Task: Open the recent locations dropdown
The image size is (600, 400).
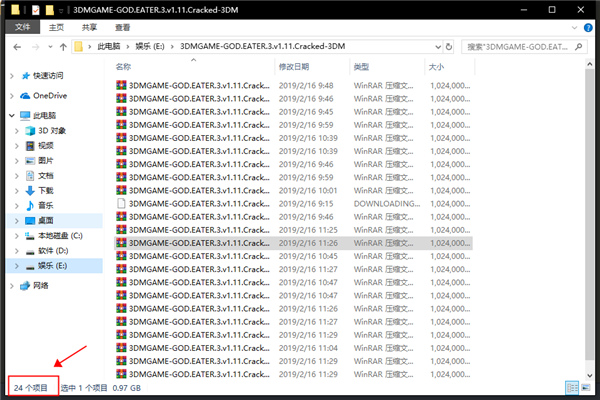Action: pyautogui.click(x=50, y=47)
